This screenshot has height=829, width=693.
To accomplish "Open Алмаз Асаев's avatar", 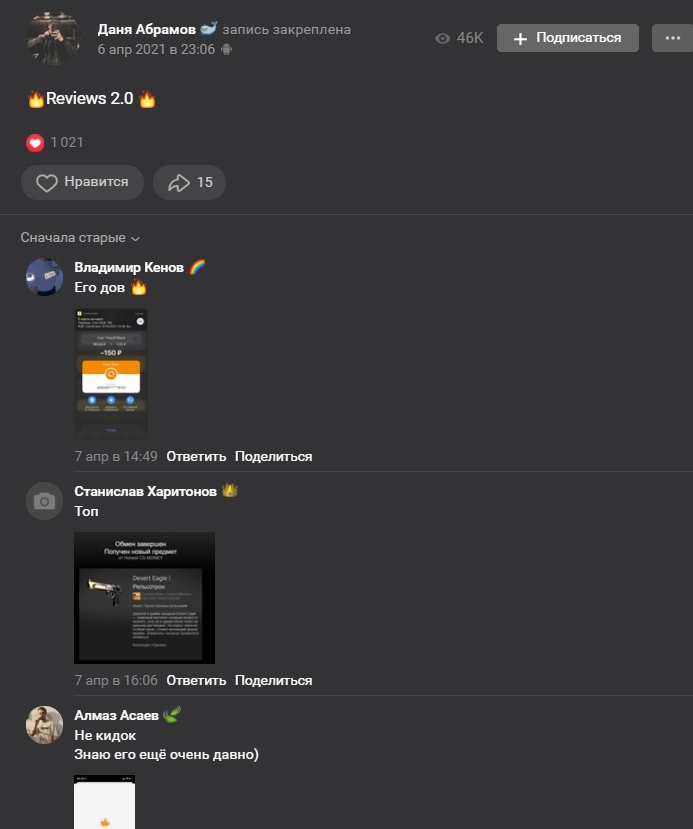I will click(x=44, y=725).
